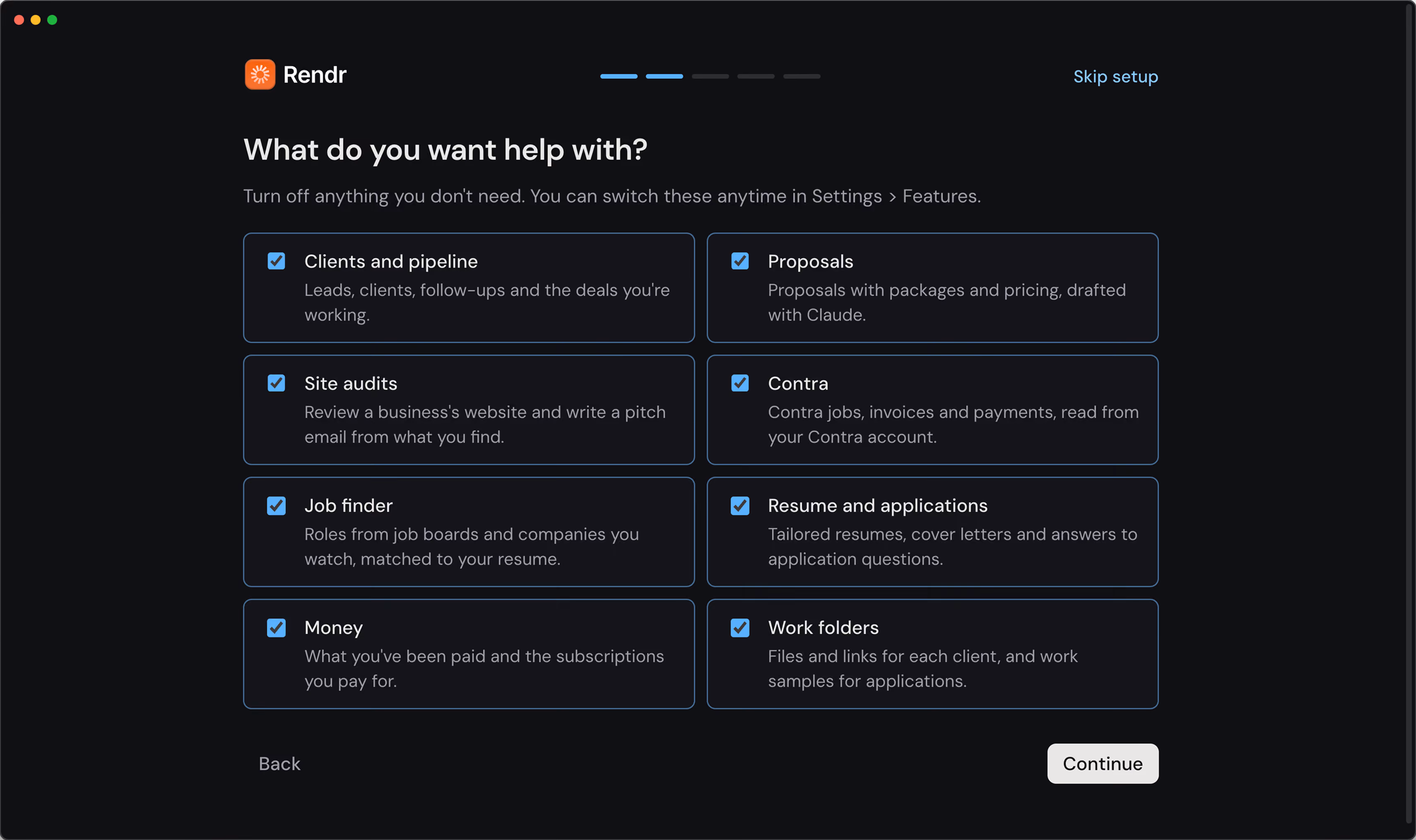Click the 'Clients and pipeline' card title
Viewport: 1416px width, 840px height.
click(x=391, y=262)
